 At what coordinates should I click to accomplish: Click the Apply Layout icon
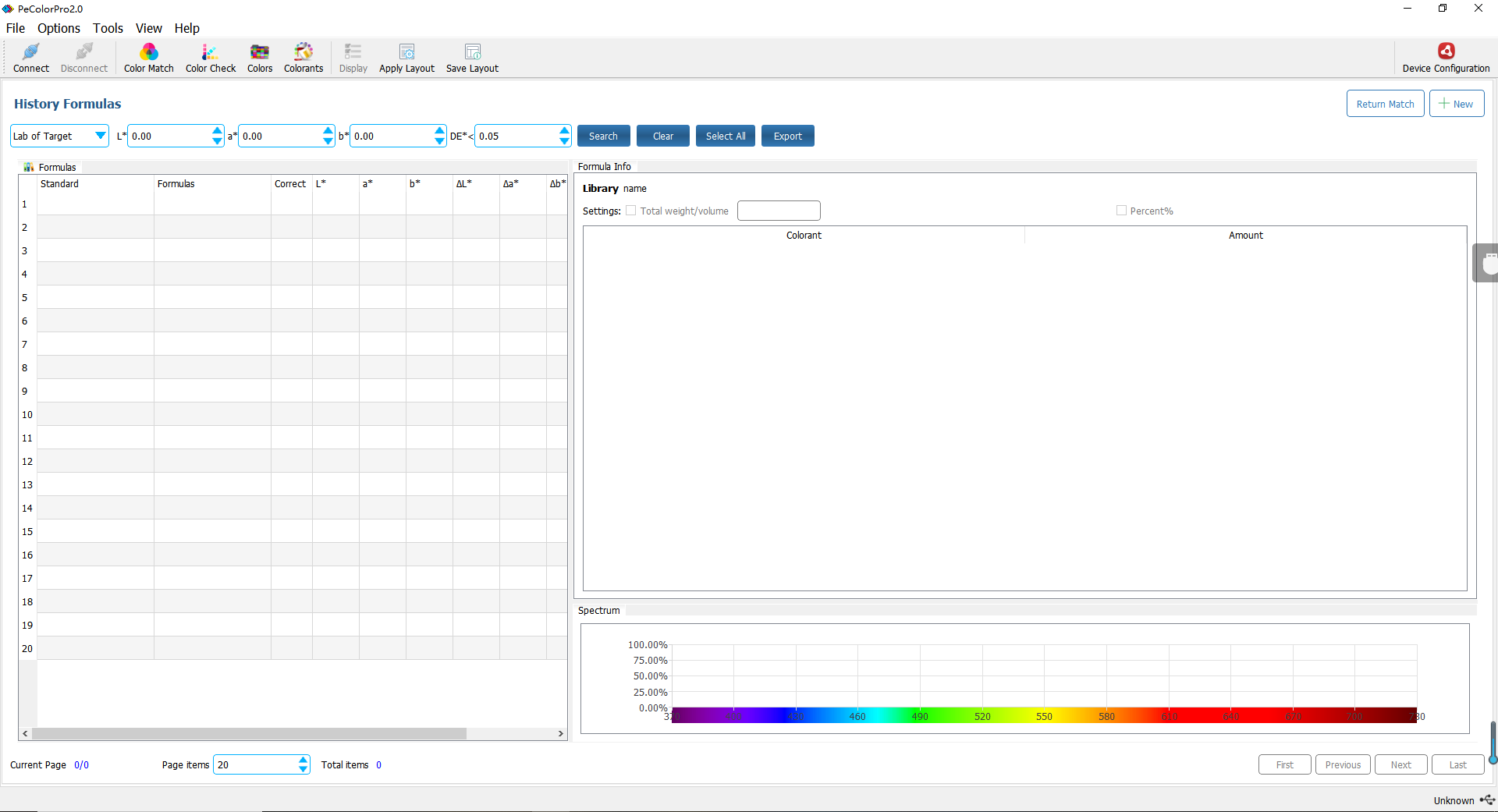406,51
